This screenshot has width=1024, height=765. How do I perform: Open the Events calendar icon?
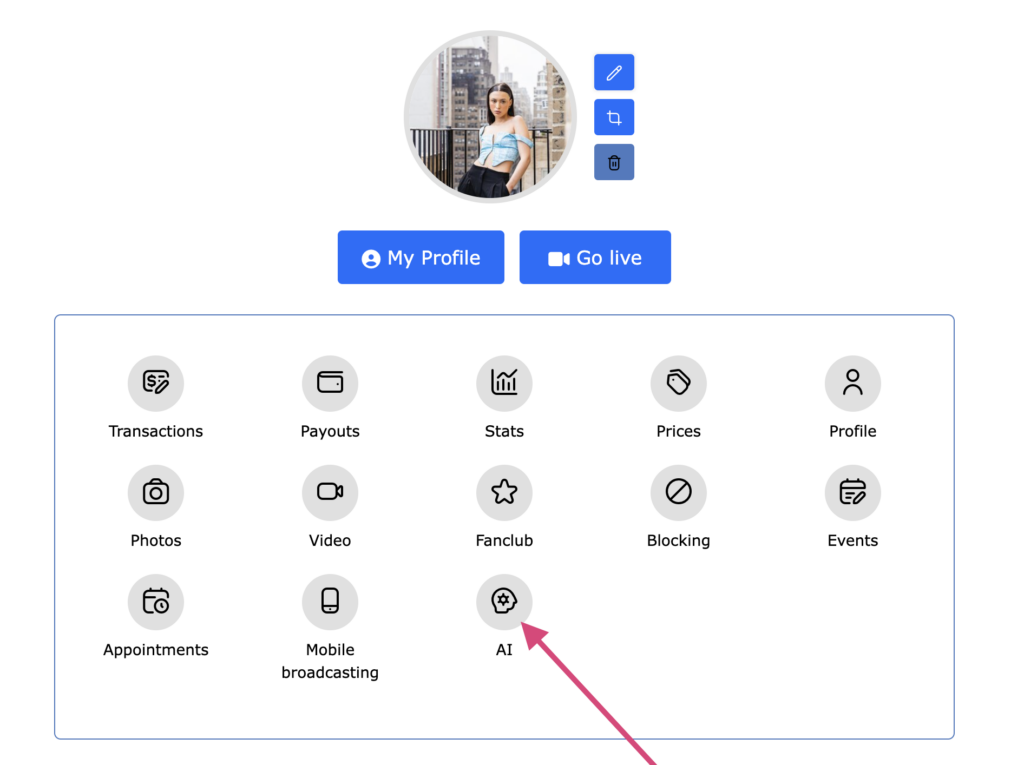(852, 492)
